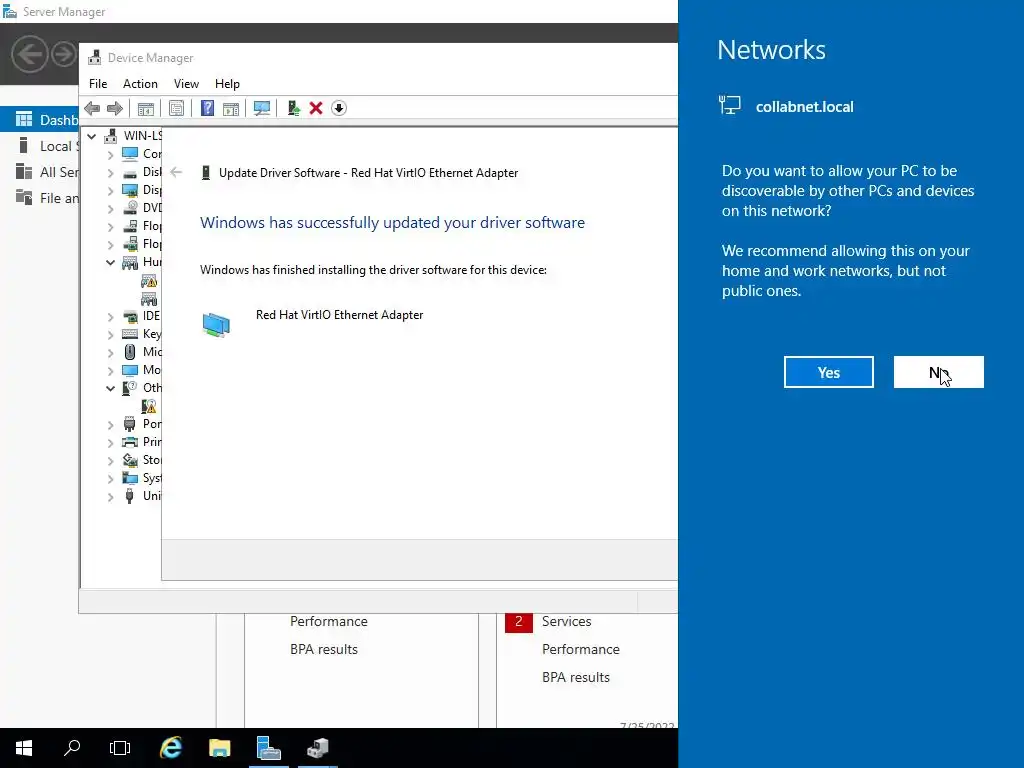Expand the Ports category node
Image resolution: width=1024 pixels, height=768 pixels.
pos(110,424)
